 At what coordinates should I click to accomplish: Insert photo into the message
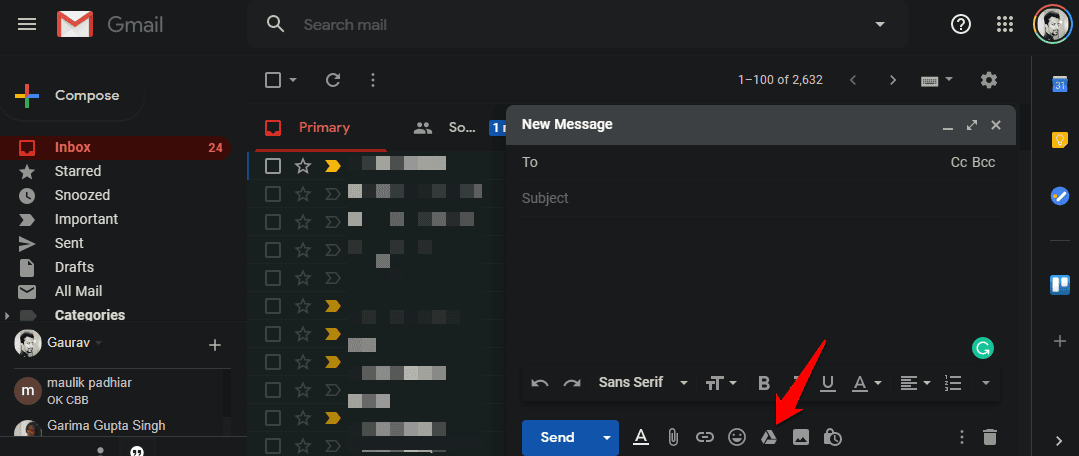point(800,437)
